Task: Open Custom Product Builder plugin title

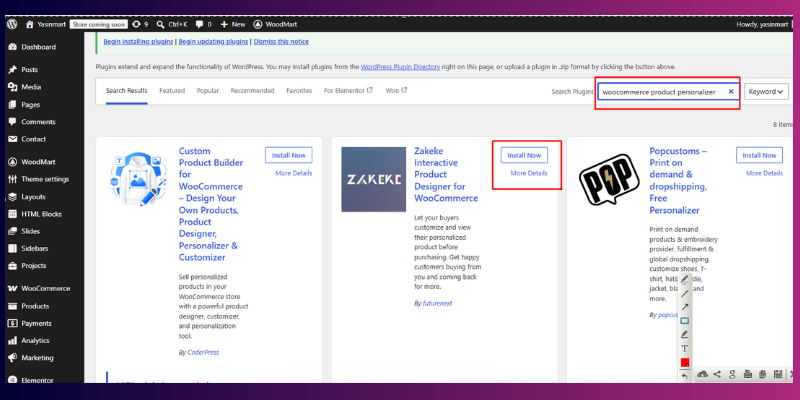Action: click(211, 204)
